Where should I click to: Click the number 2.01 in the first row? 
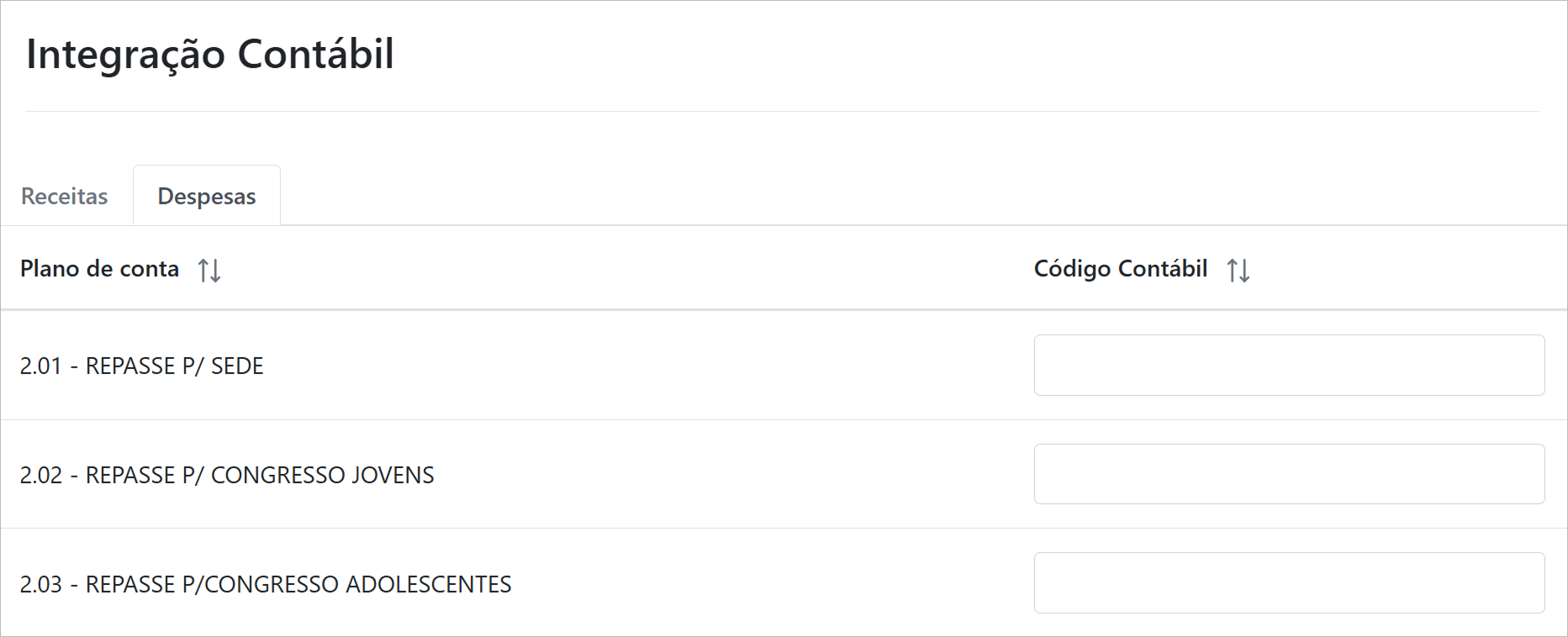(x=41, y=366)
